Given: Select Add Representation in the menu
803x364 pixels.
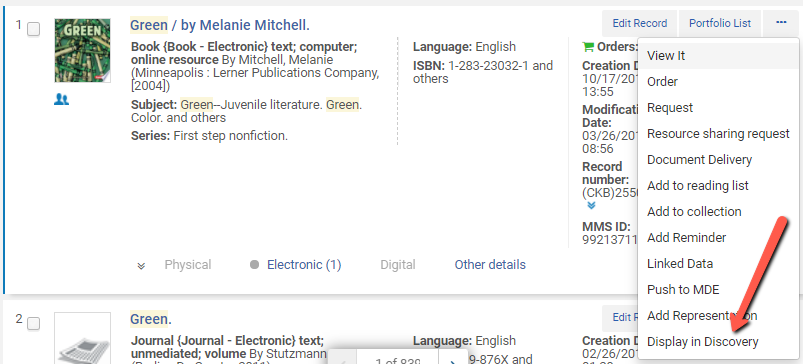Looking at the screenshot, I should (x=719, y=316).
